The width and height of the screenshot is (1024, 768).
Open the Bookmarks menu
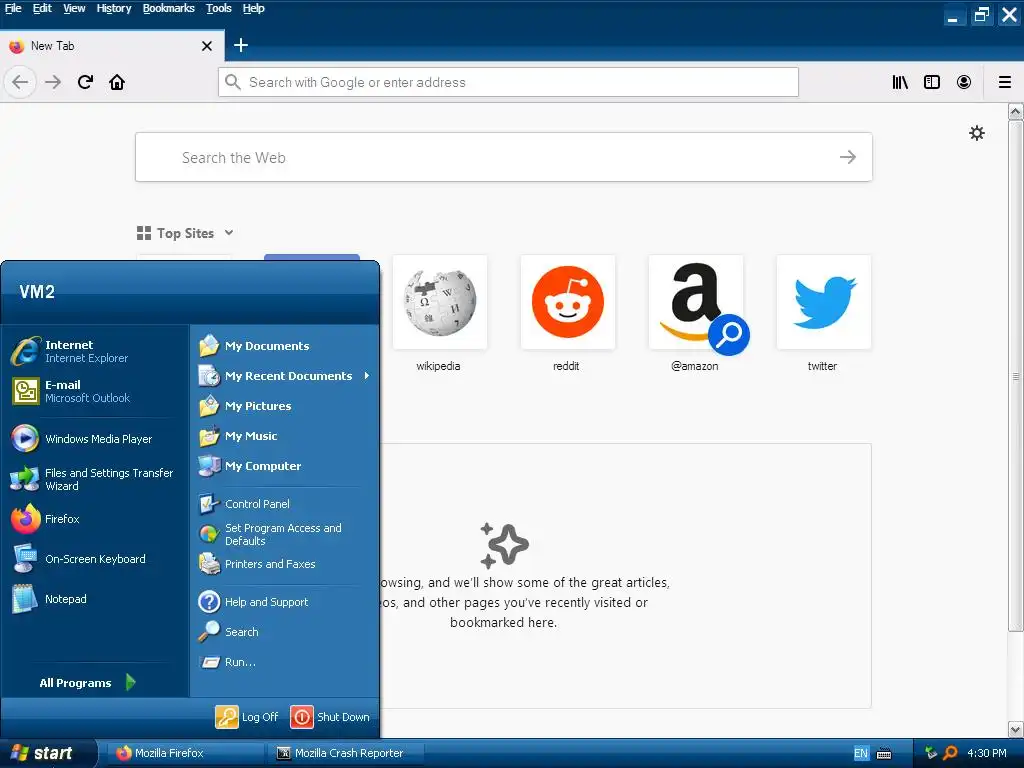[x=168, y=8]
